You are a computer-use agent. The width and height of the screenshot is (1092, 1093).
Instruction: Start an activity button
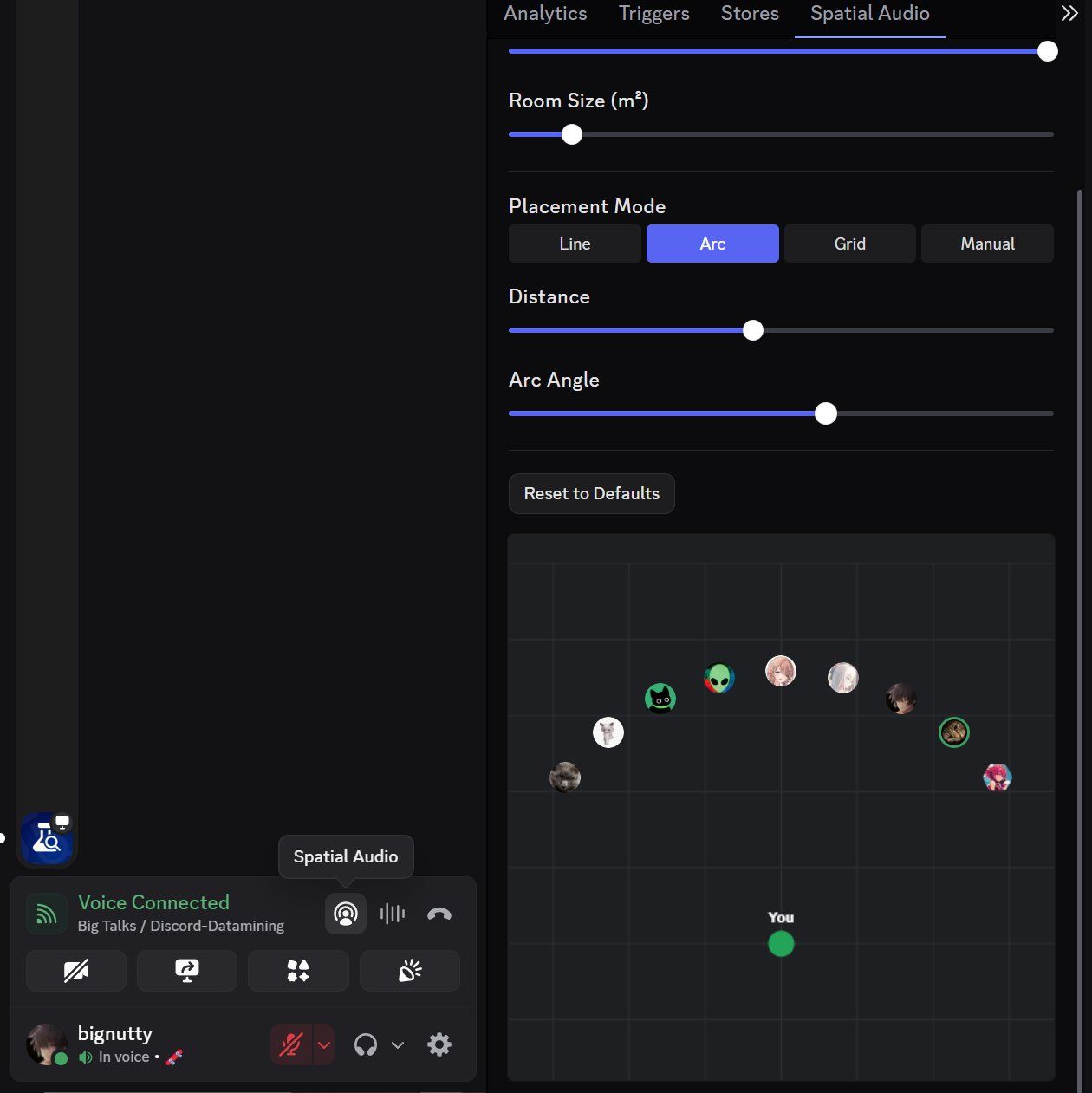coord(298,971)
